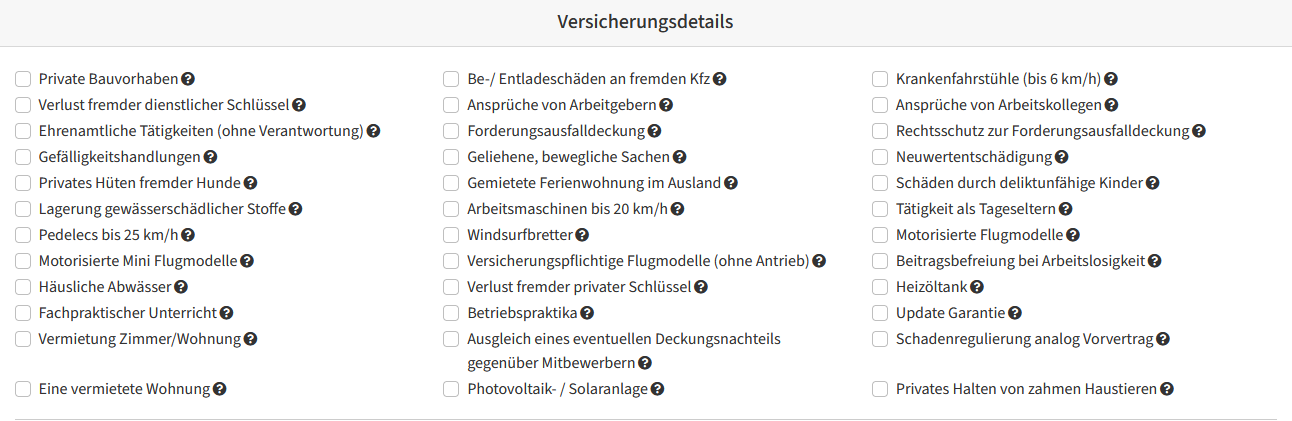Click info icon beside Photovoltaik- / Solaranlage
The image size is (1292, 421).
tap(658, 389)
